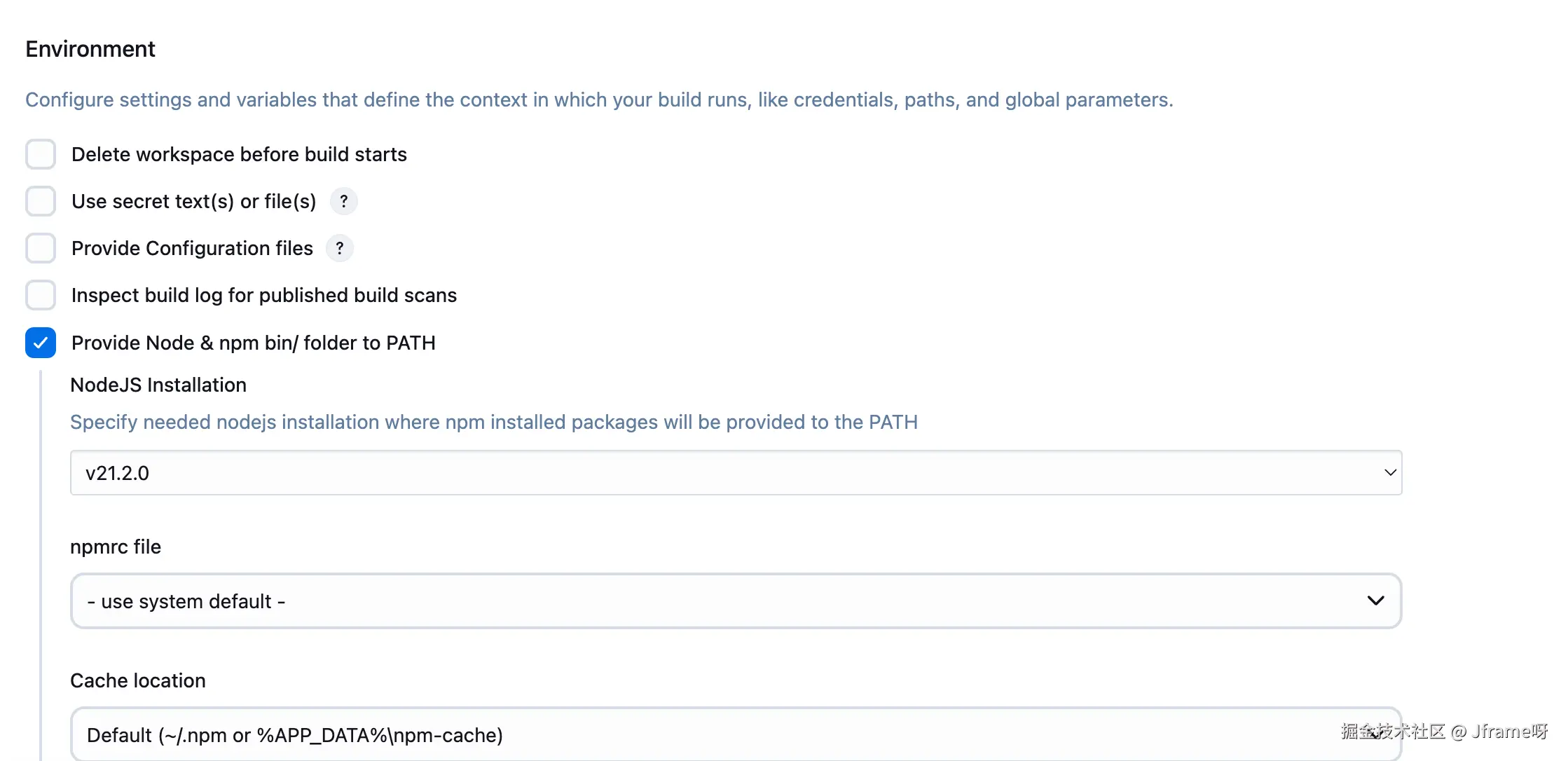
Task: Click label Inspect build log for published build scans
Action: (263, 296)
